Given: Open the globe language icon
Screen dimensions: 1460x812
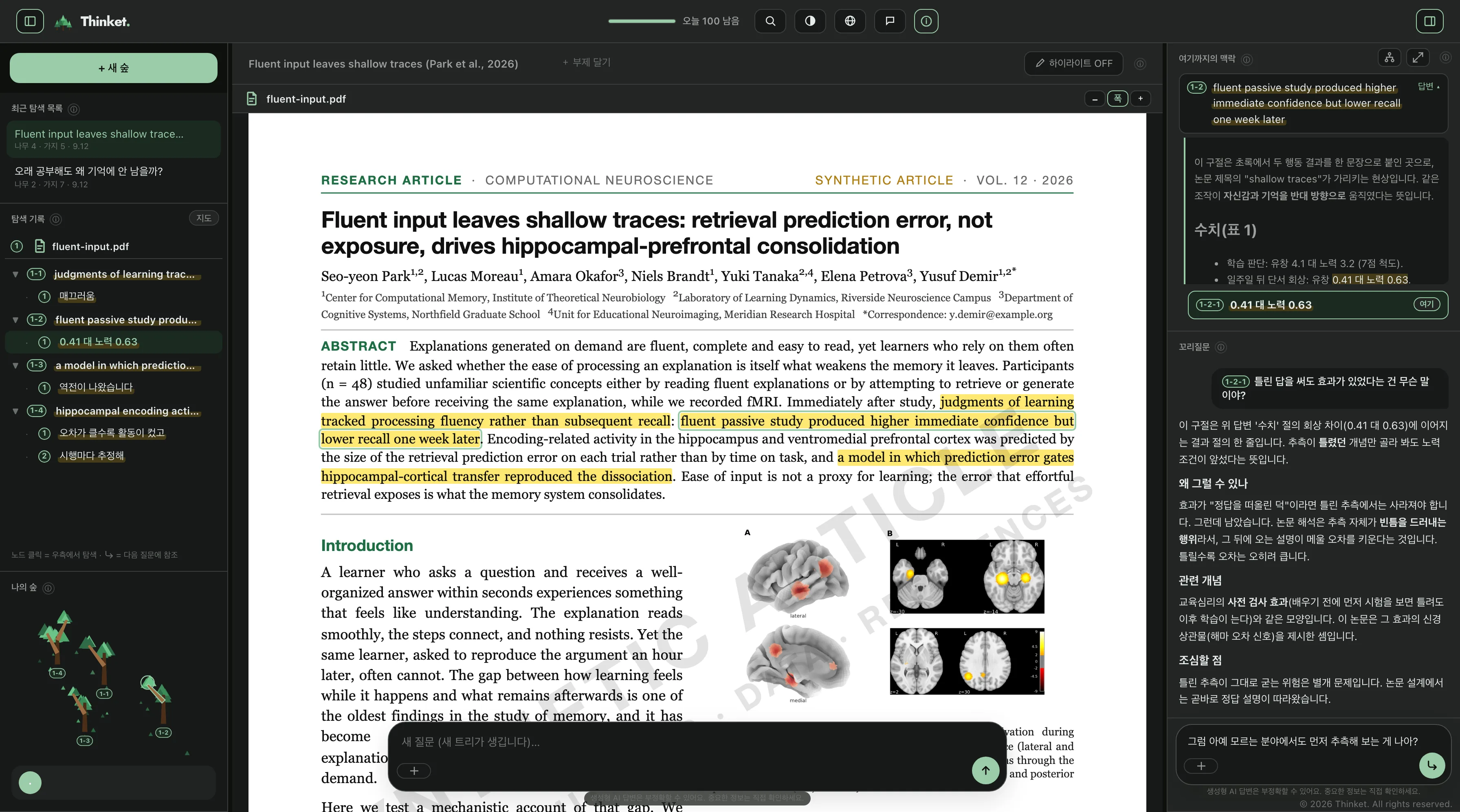Looking at the screenshot, I should [x=850, y=21].
